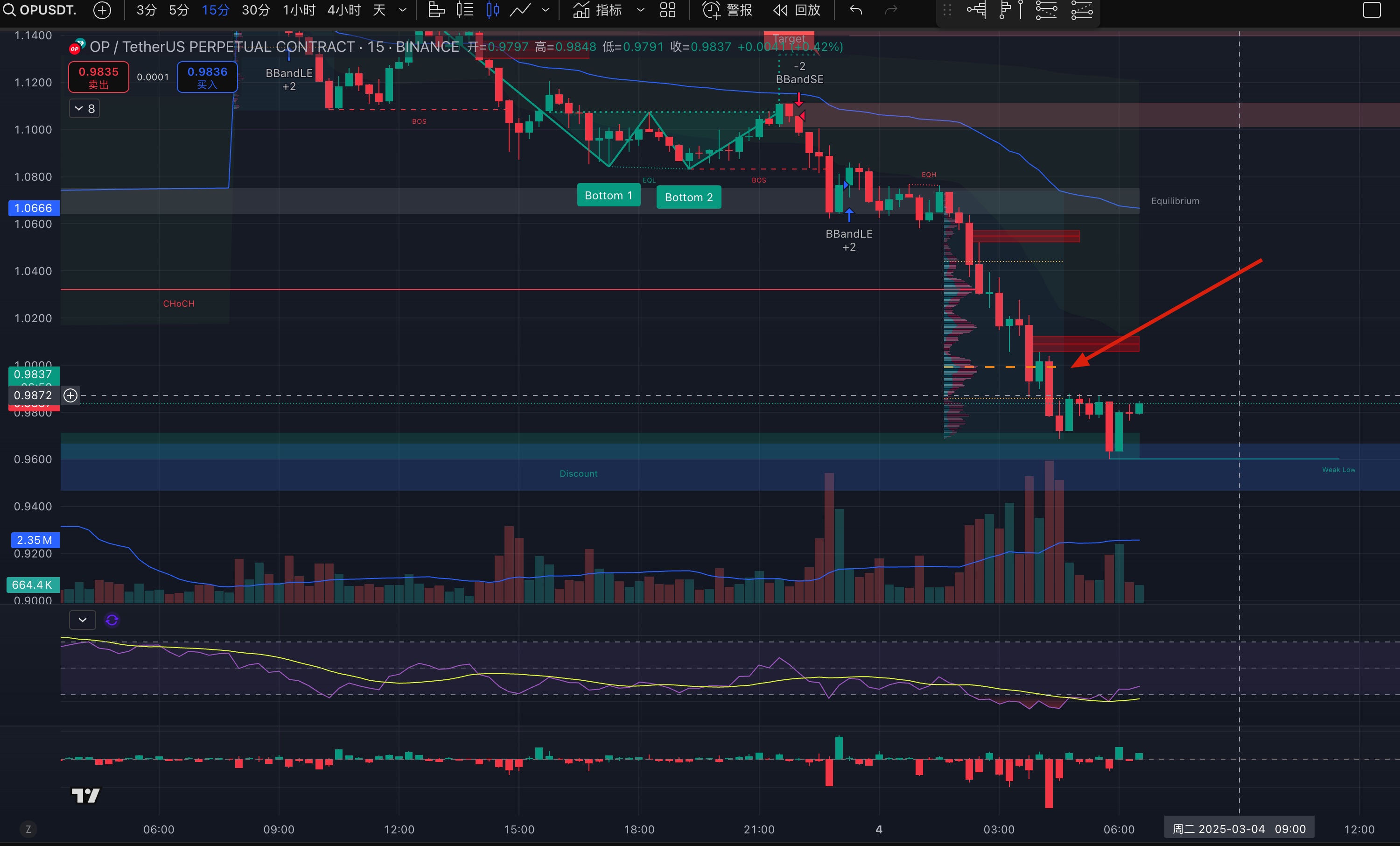Screen dimensions: 1400x846
Task: Expand the timeframe dropdown after 天
Action: (x=403, y=10)
